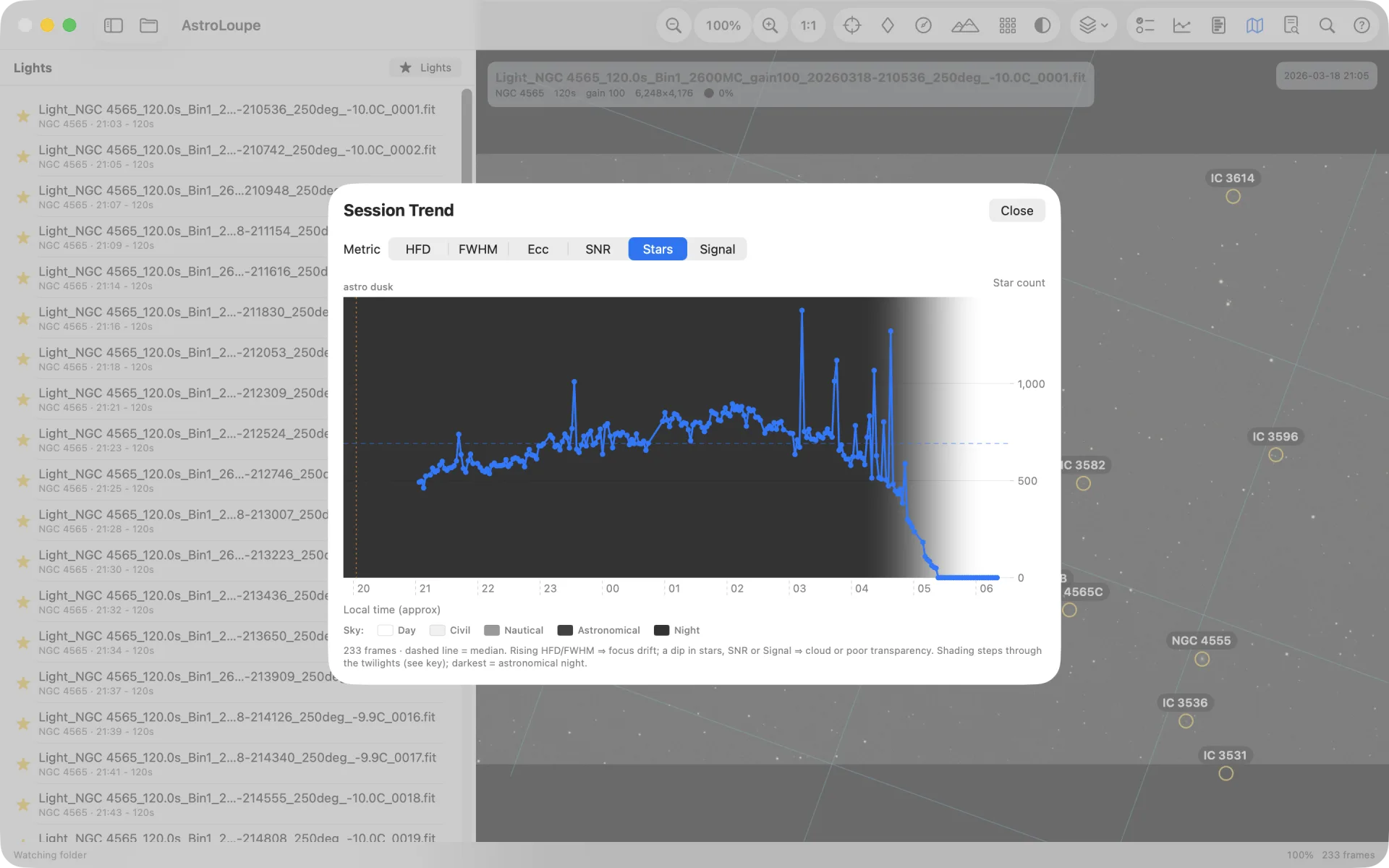This screenshot has width=1389, height=868.
Task: Click the 233 frames status text
Action: (1348, 855)
